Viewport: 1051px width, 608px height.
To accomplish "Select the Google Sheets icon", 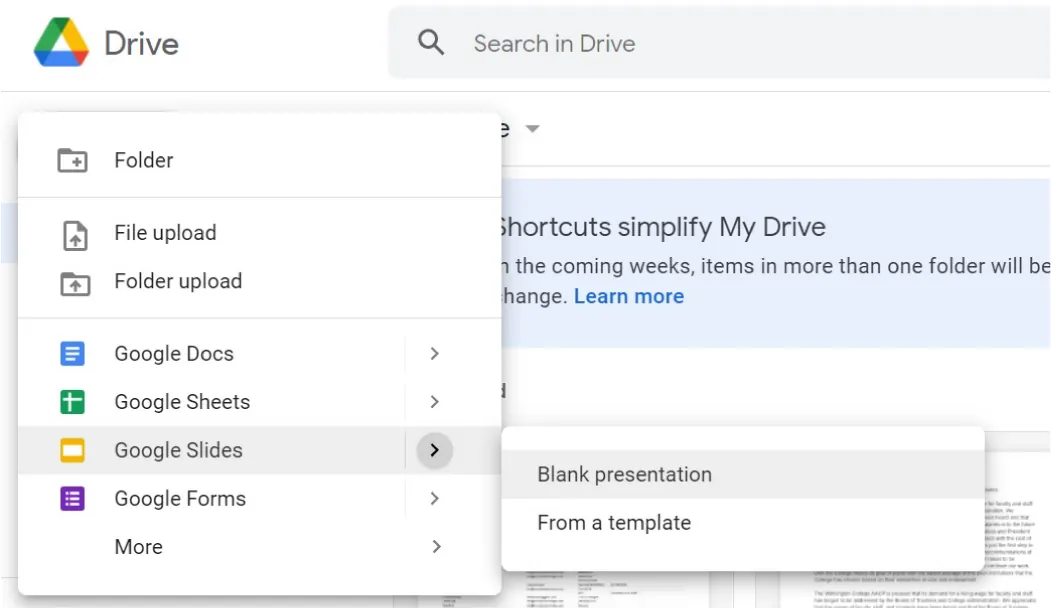I will point(72,401).
